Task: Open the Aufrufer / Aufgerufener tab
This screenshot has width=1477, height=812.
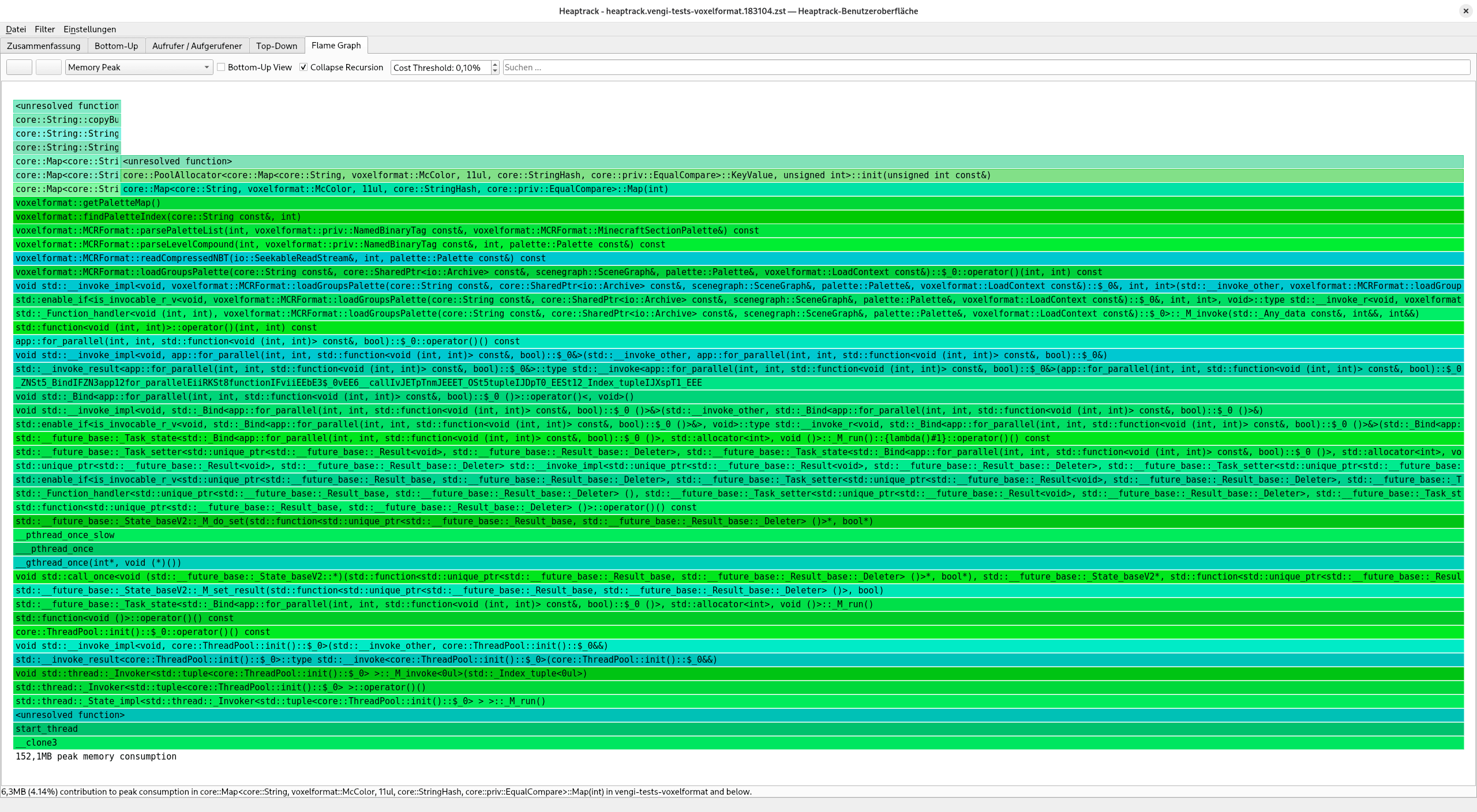Action: (197, 46)
